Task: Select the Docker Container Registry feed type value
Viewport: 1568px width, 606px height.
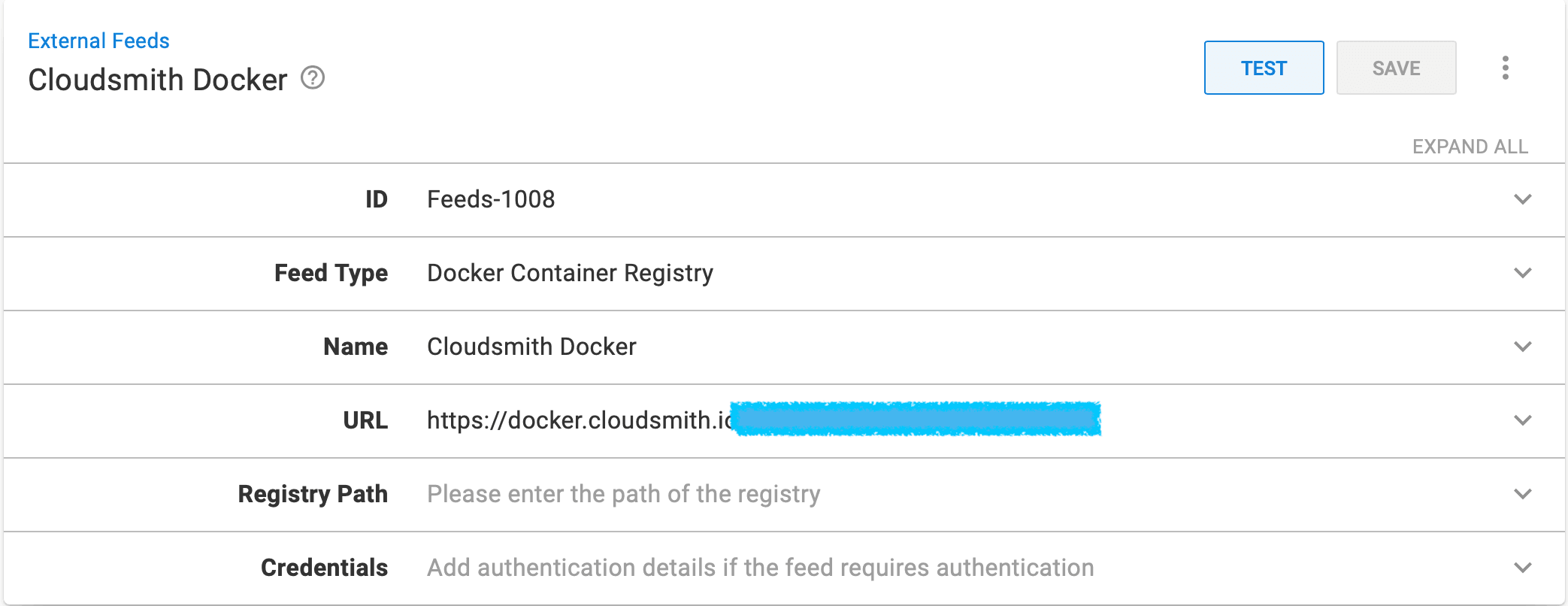Action: 570,273
